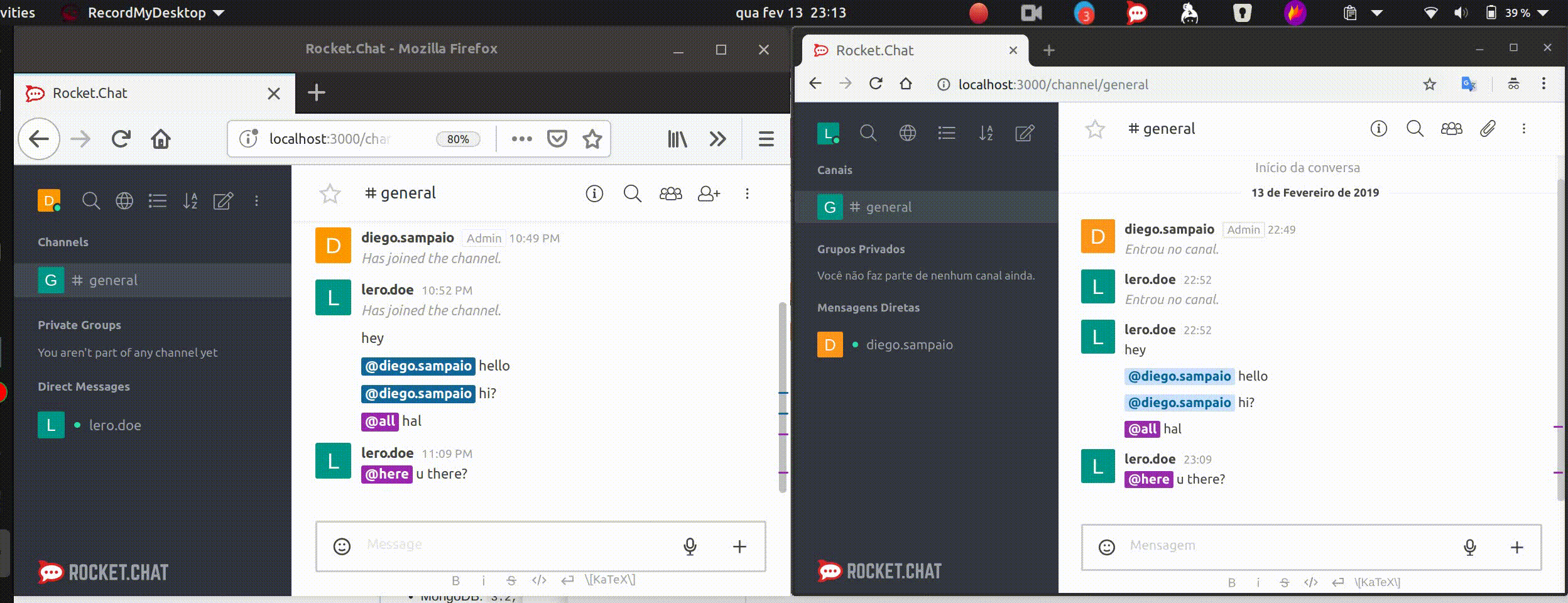Click the microphone icon in Chrome message box

(x=1469, y=547)
